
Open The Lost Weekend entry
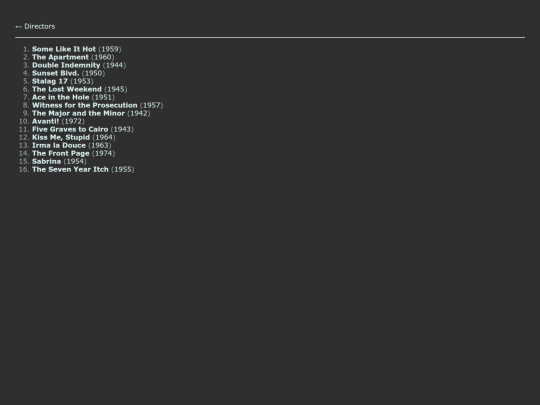coord(67,89)
